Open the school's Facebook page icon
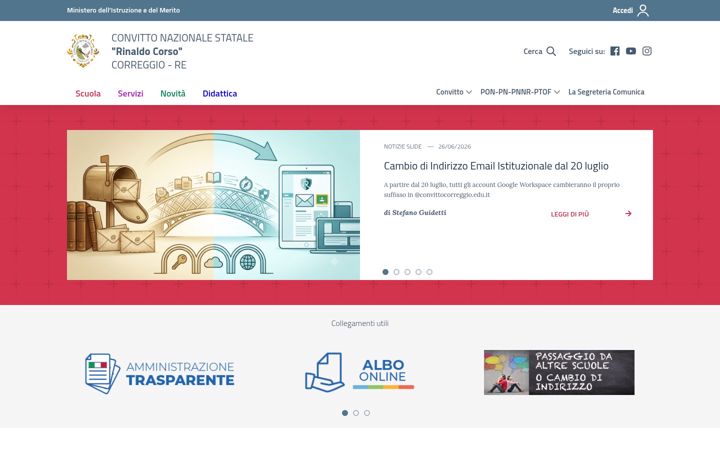Screen dimensions: 720x450 pyautogui.click(x=615, y=51)
